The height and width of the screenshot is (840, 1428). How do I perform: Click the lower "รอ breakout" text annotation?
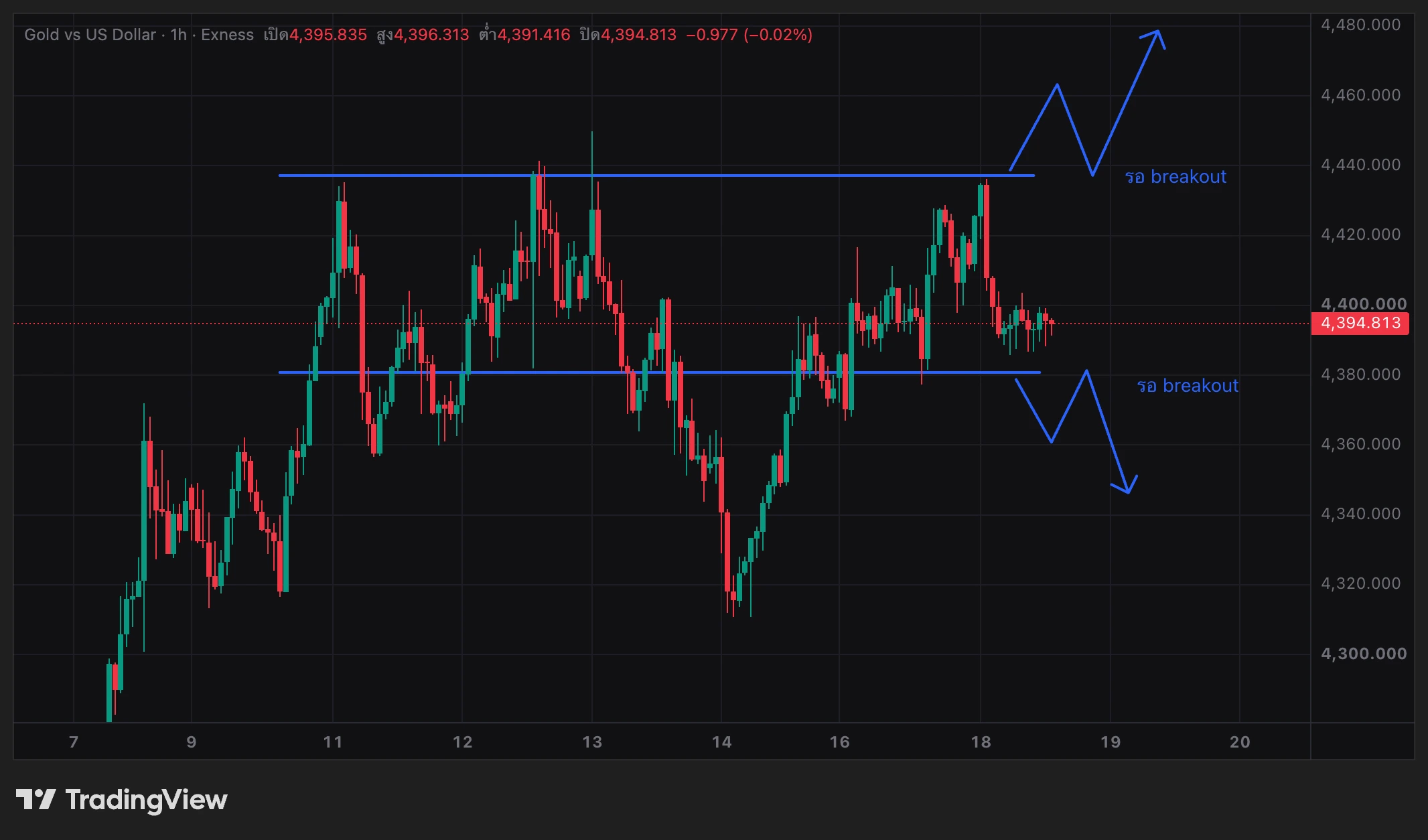coord(1188,386)
